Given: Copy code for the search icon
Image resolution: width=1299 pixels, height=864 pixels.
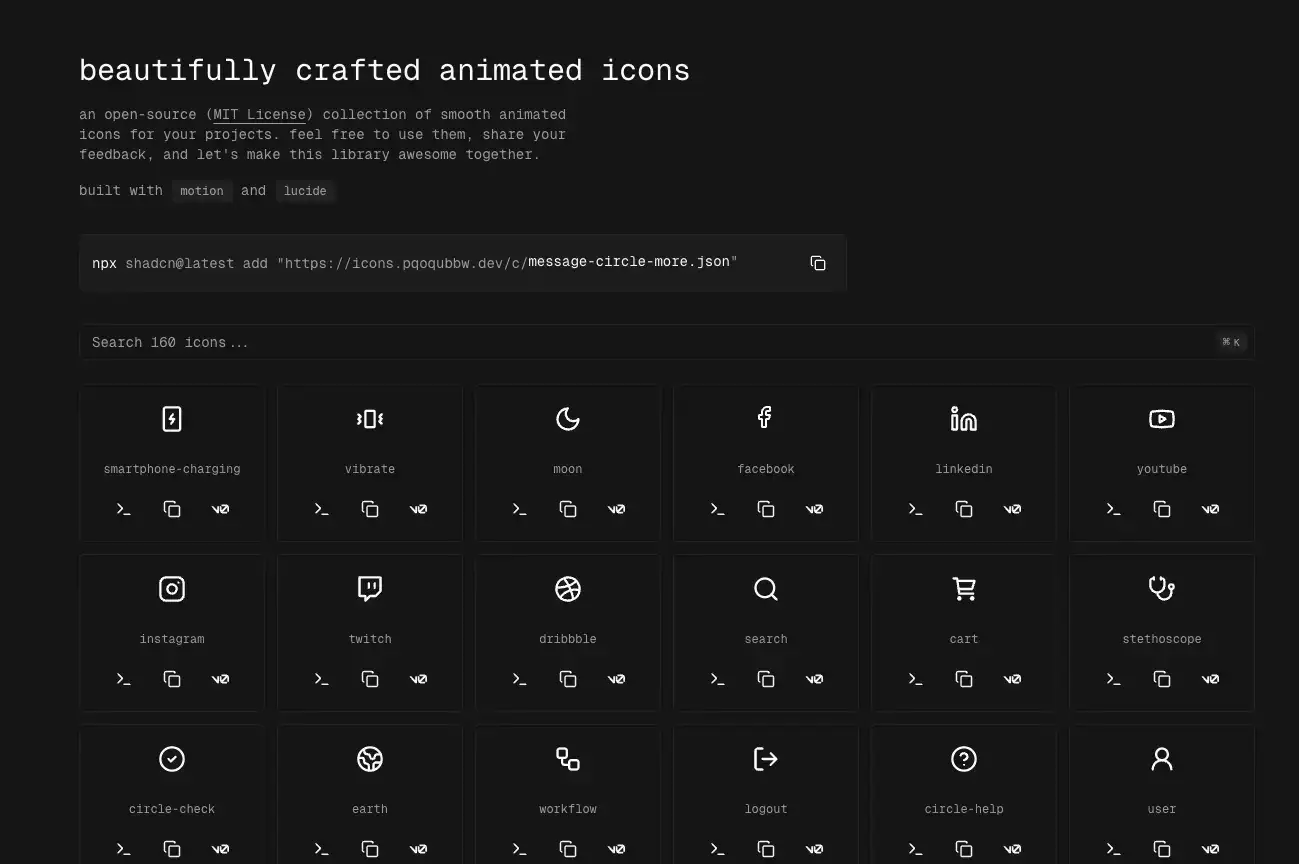Looking at the screenshot, I should [x=766, y=679].
